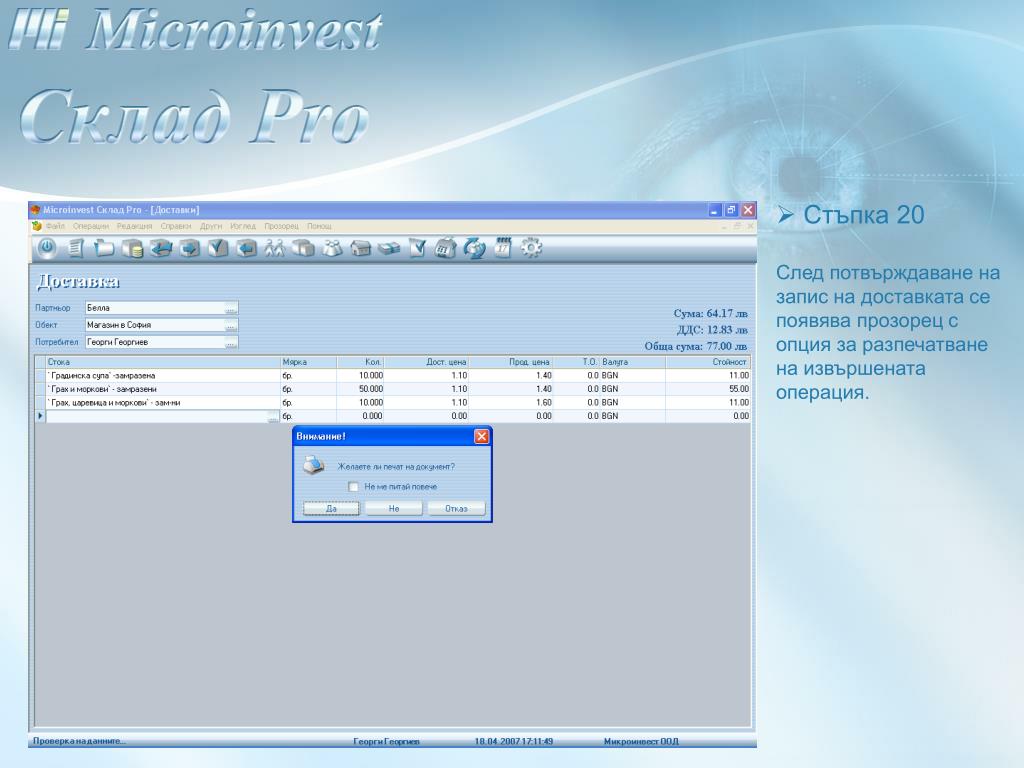Image resolution: width=1024 pixels, height=768 pixels.
Task: Click the printer icon in the Внимание dialog
Action: click(x=313, y=465)
